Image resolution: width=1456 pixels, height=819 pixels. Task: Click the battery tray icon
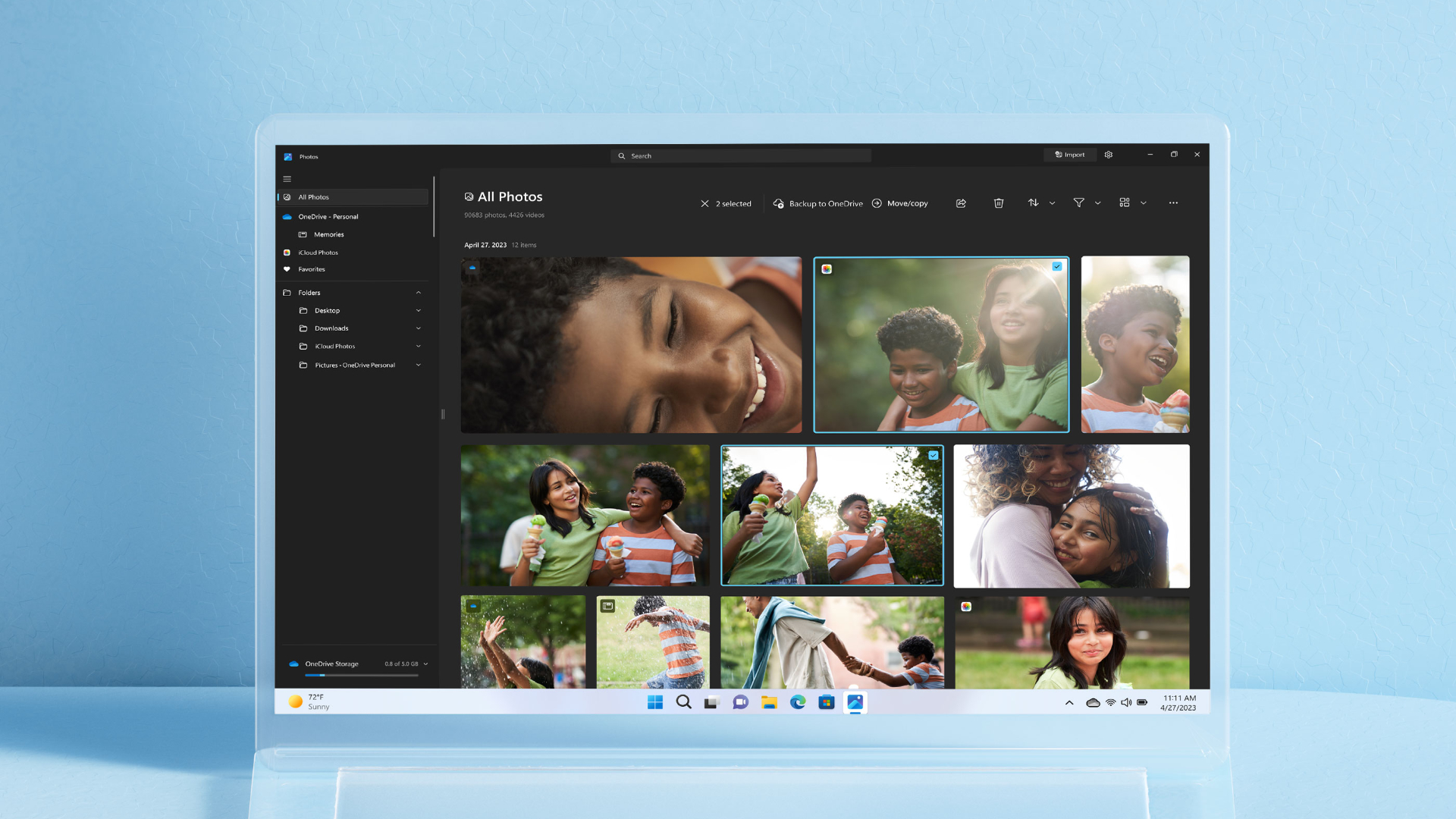[1142, 703]
